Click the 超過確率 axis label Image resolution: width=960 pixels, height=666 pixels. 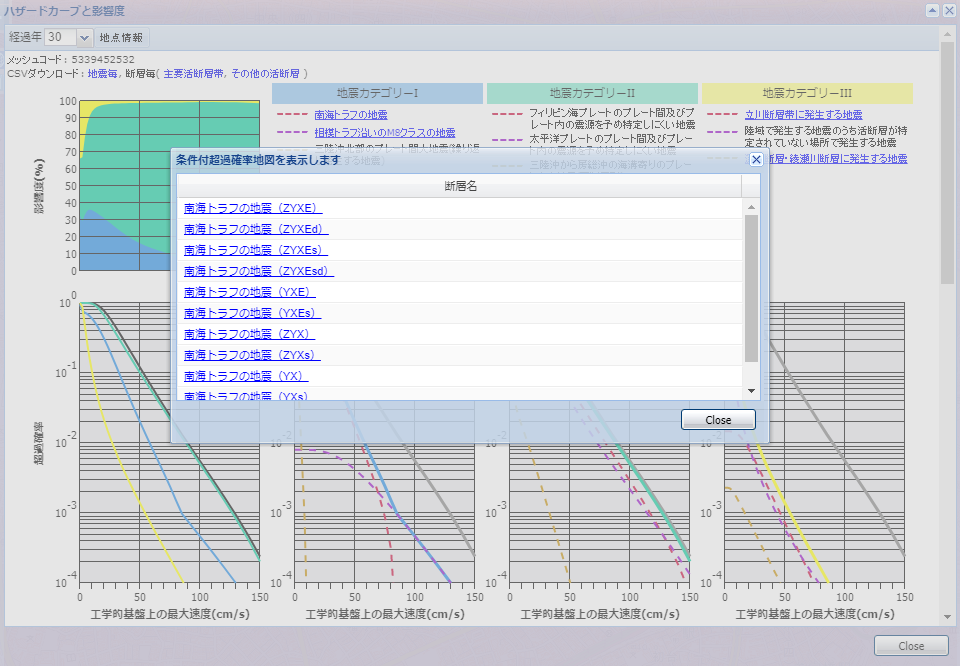[39, 443]
